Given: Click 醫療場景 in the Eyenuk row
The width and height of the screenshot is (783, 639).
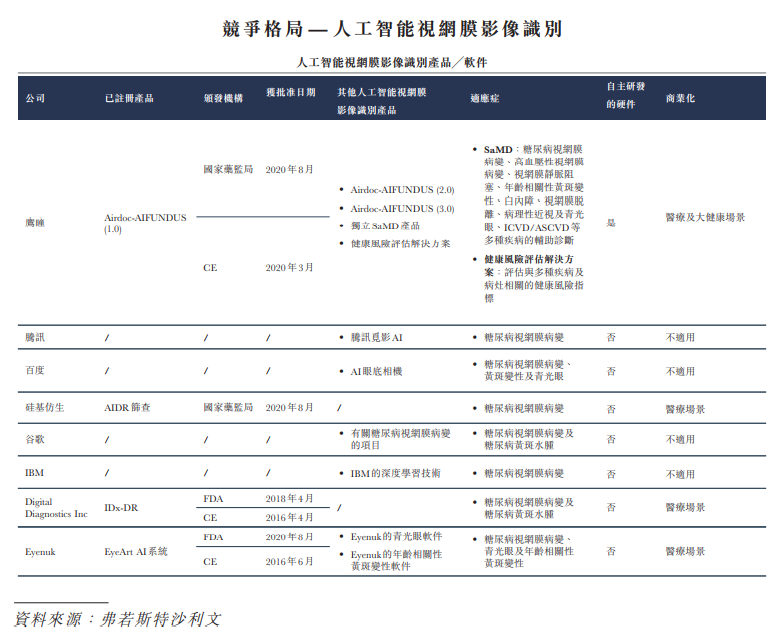Looking at the screenshot, I should [685, 551].
